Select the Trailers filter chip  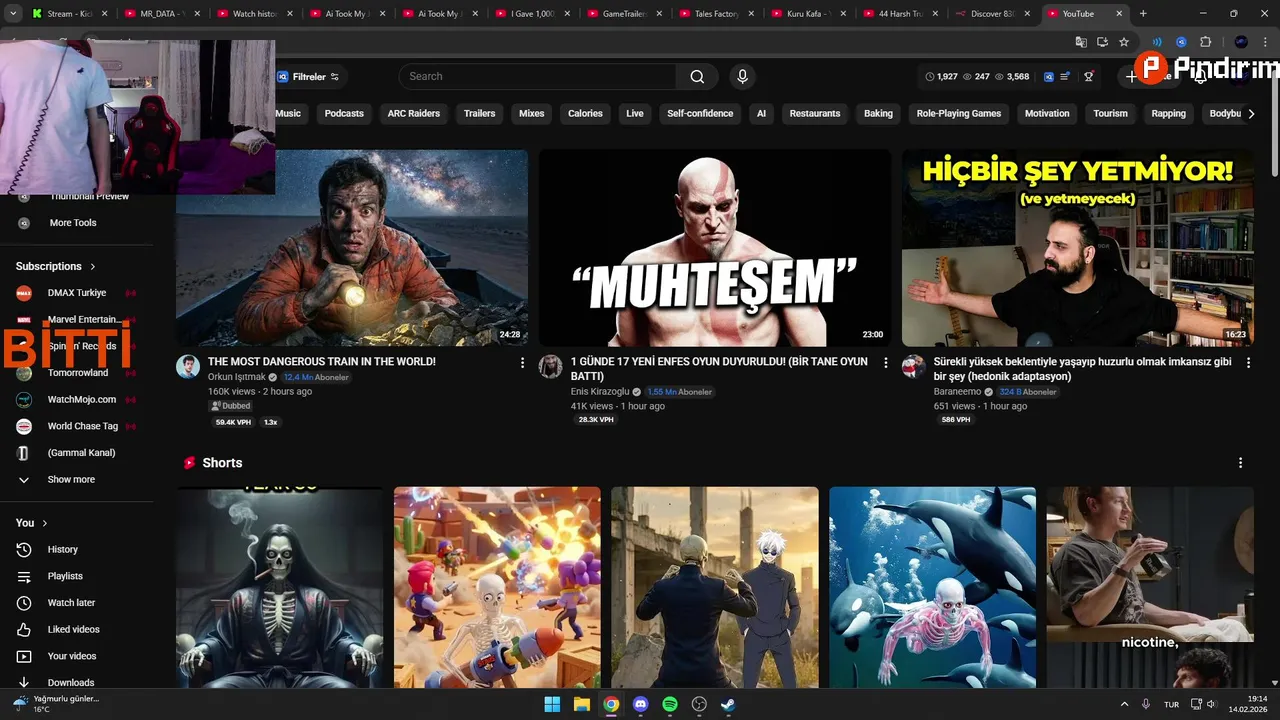(480, 114)
